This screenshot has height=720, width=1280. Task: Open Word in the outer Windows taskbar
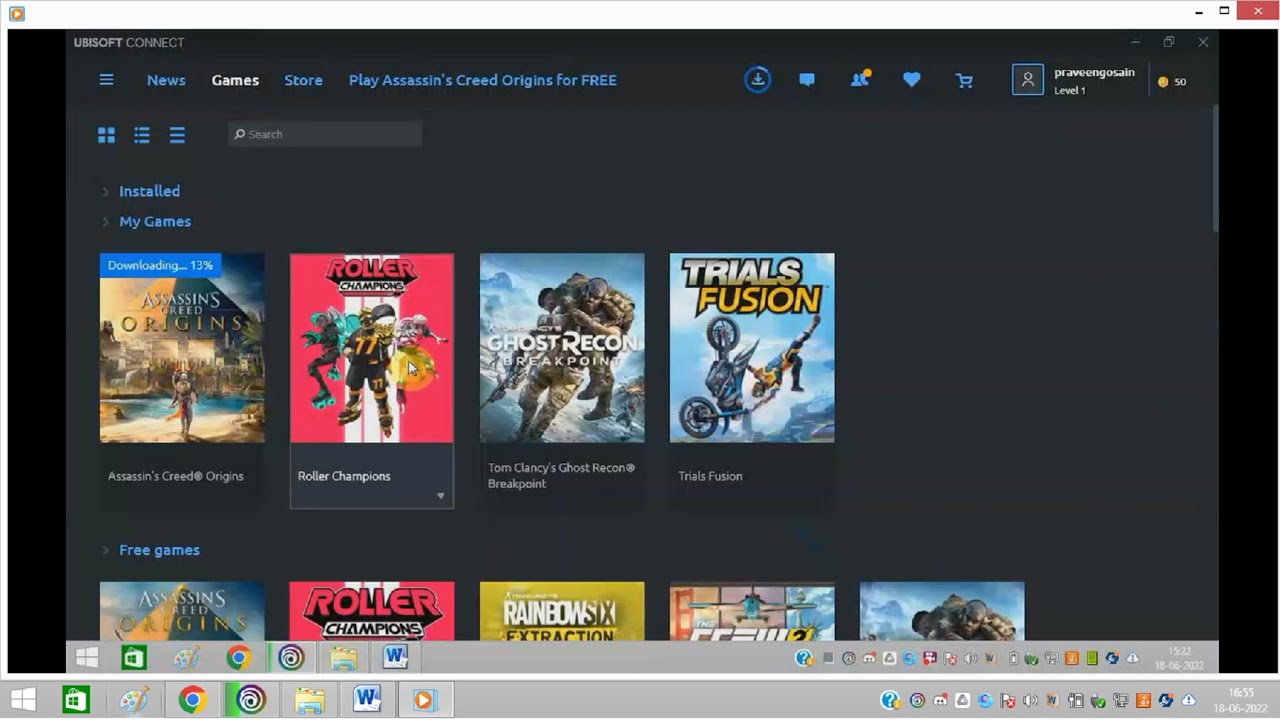(x=367, y=700)
